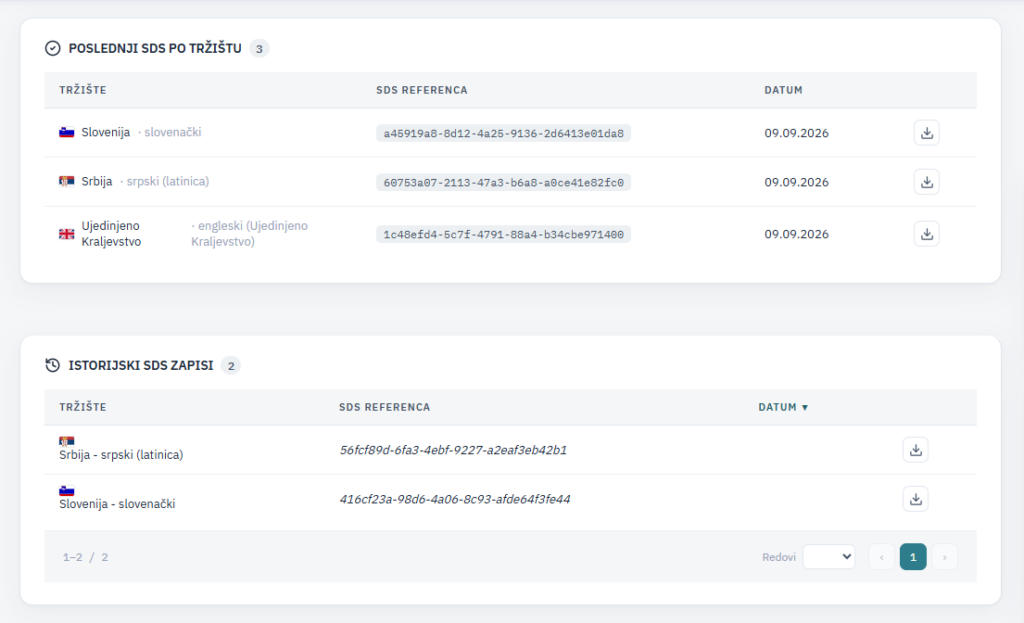This screenshot has height=623, width=1024.
Task: Click the Srbija market name in latest SDS
Action: tap(97, 182)
